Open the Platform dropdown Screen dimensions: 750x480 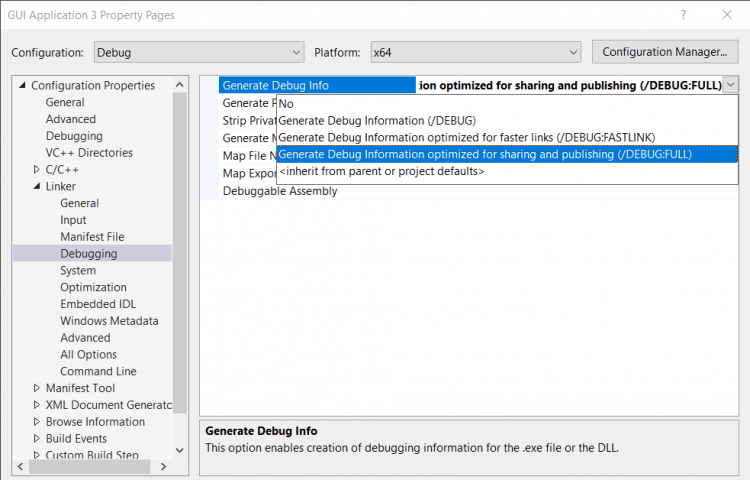click(x=474, y=52)
